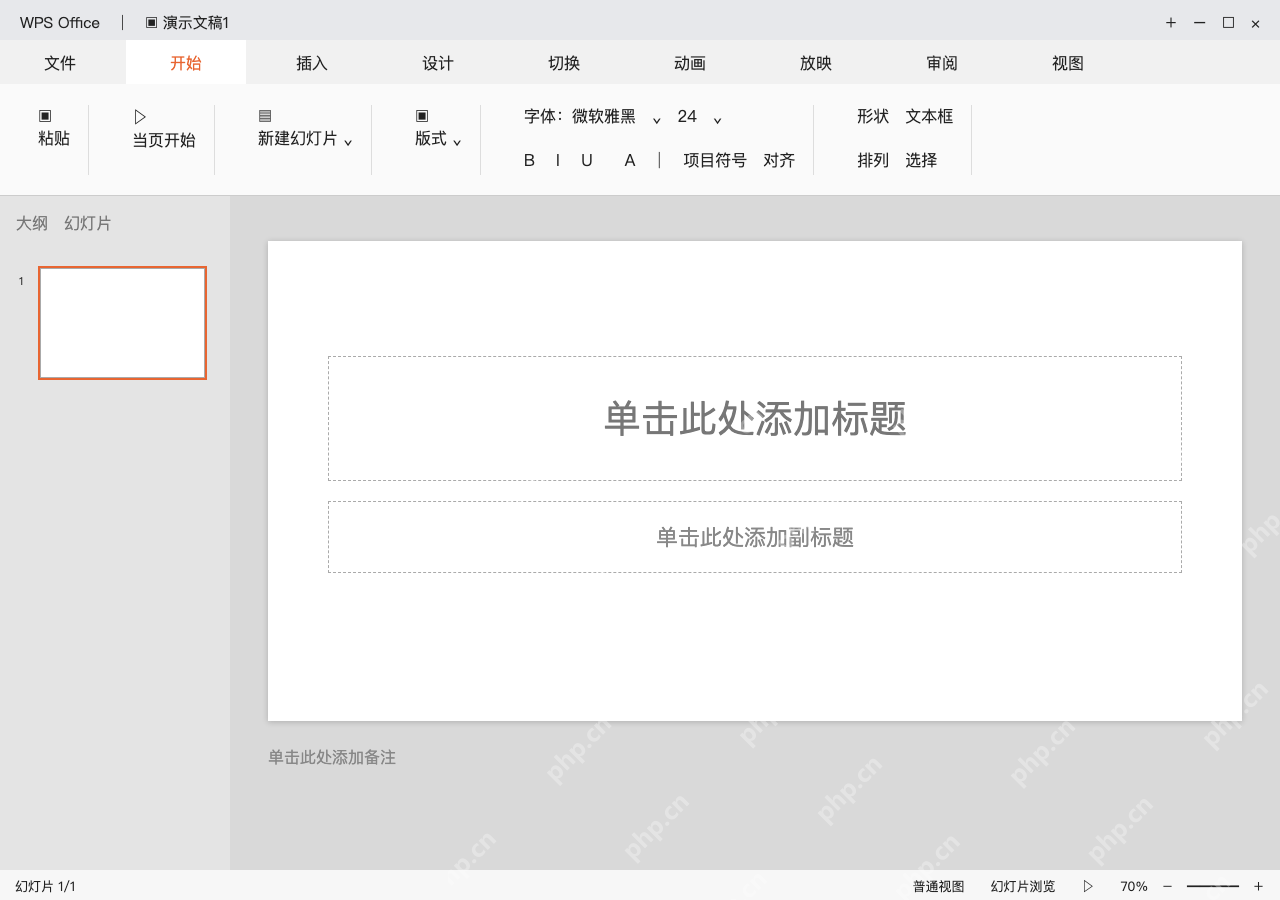Toggle italic formatting (I)
Image resolution: width=1280 pixels, height=900 pixels.
coord(557,160)
